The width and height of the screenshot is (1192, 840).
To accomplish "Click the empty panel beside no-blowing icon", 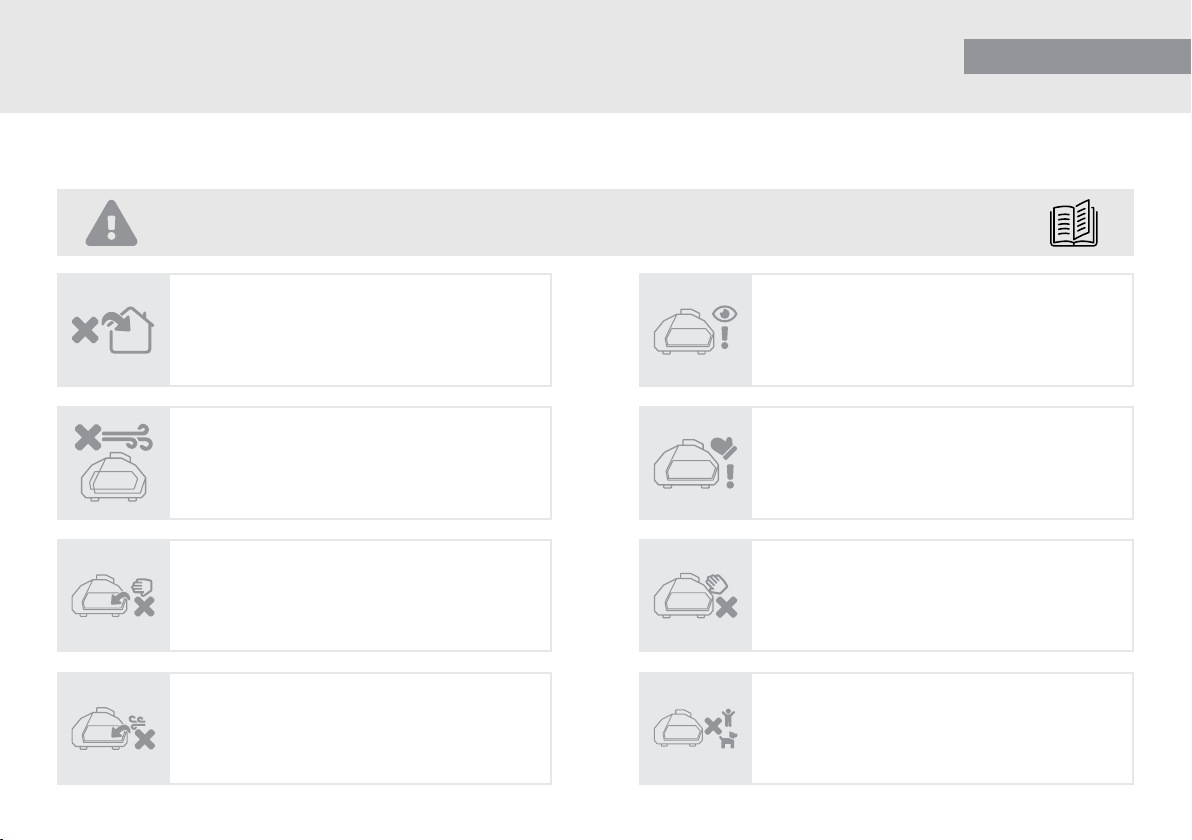I will (x=360, y=728).
